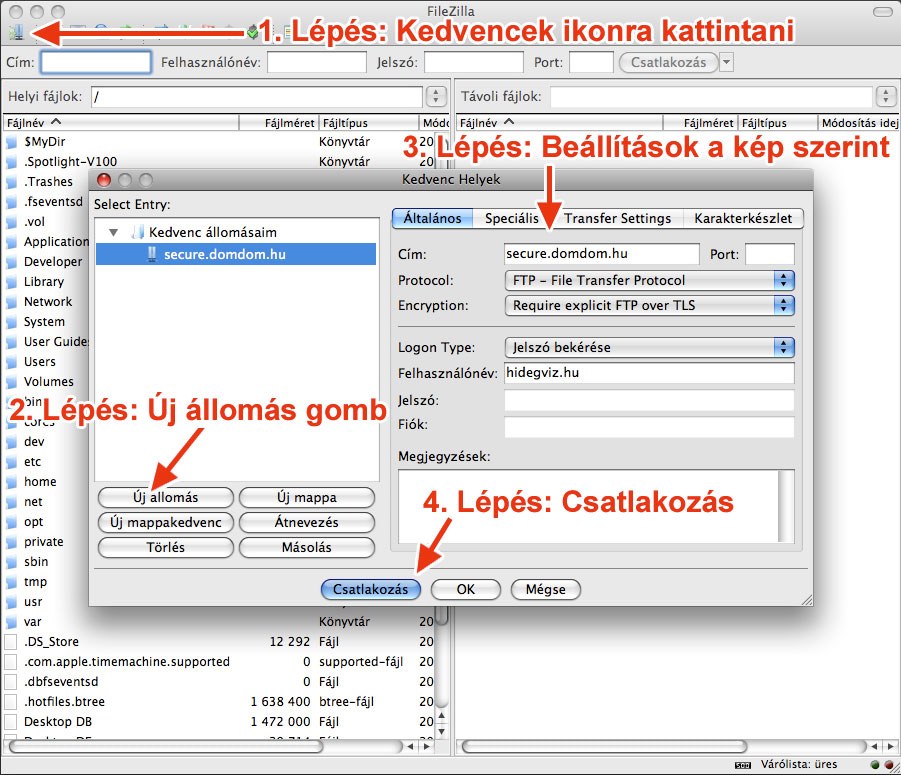Click the Új mappakedvenc button

(x=165, y=522)
